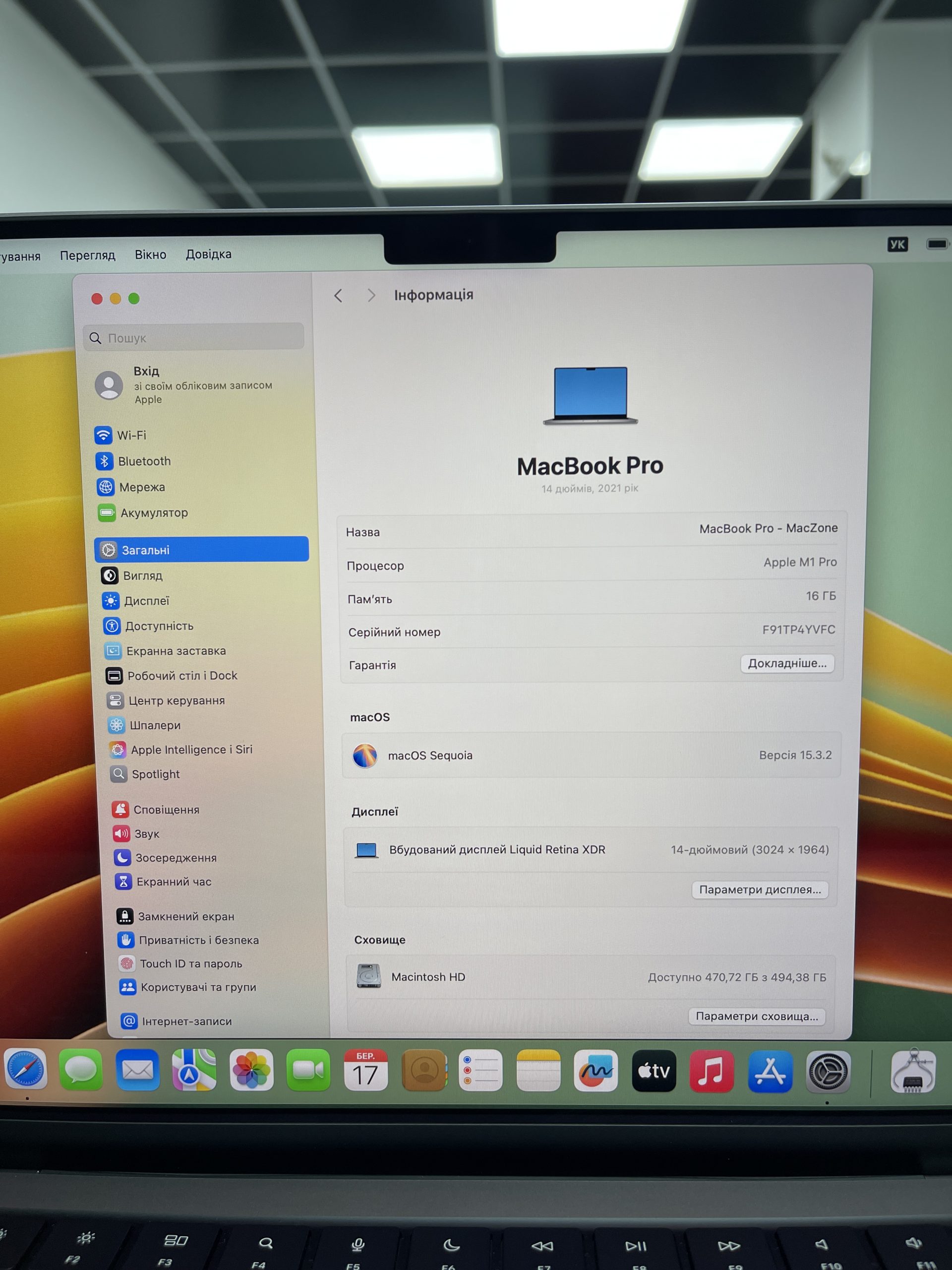Select Загальні in the sidebar
Screen dimensions: 952x1270
tap(201, 550)
